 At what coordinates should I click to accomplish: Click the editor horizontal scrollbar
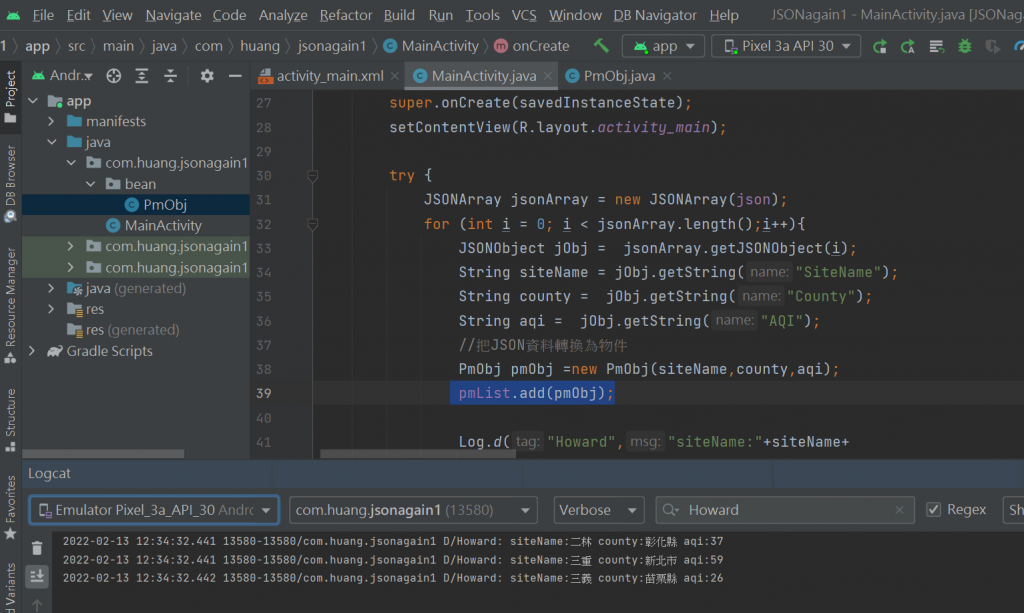click(x=418, y=454)
